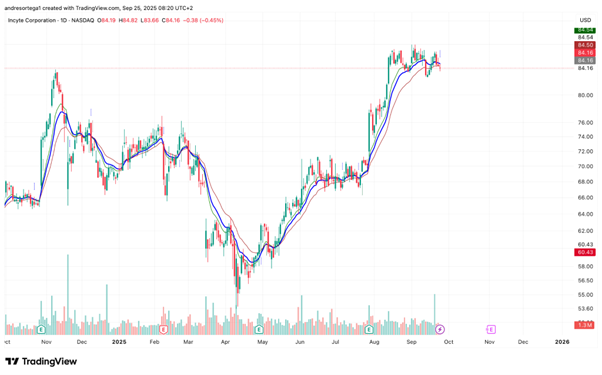Viewport: 602px width, 375px height.
Task: Click the green earnings marker at November 2024
Action: point(41,329)
